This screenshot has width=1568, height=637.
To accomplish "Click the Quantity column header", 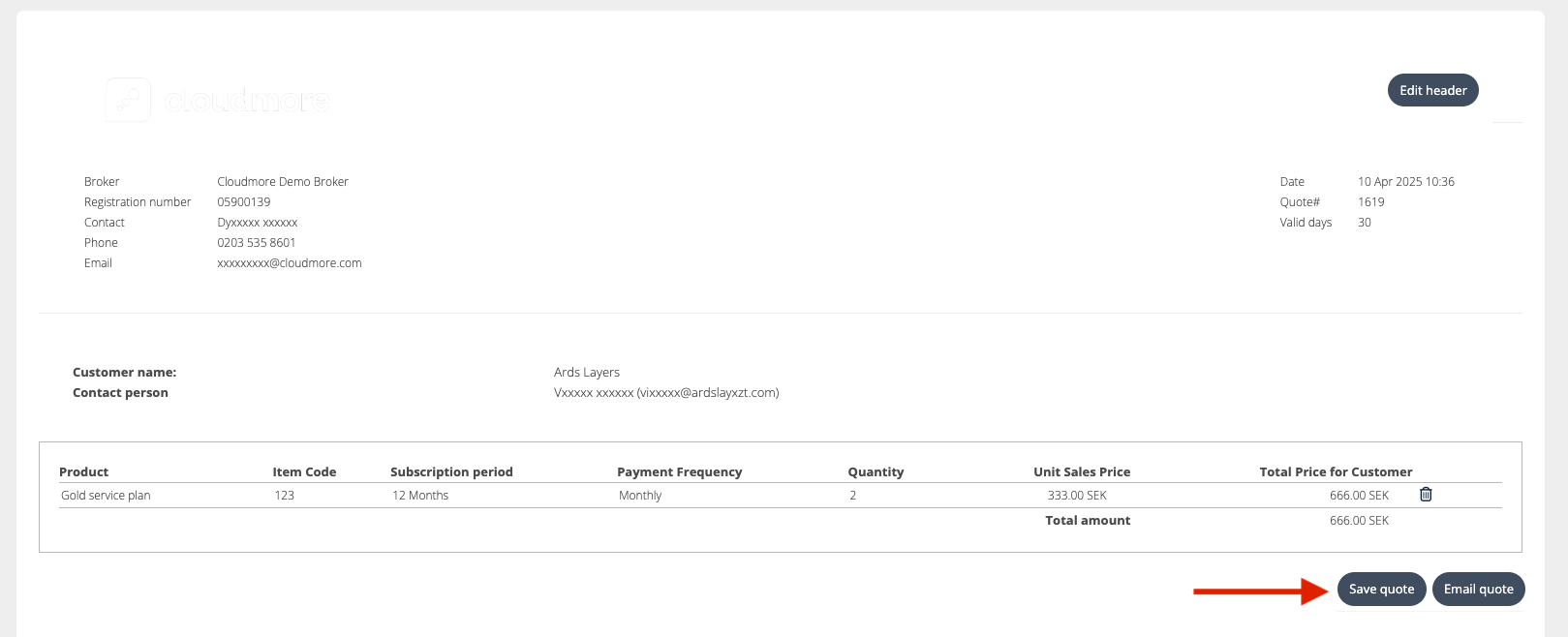I will 876,472.
